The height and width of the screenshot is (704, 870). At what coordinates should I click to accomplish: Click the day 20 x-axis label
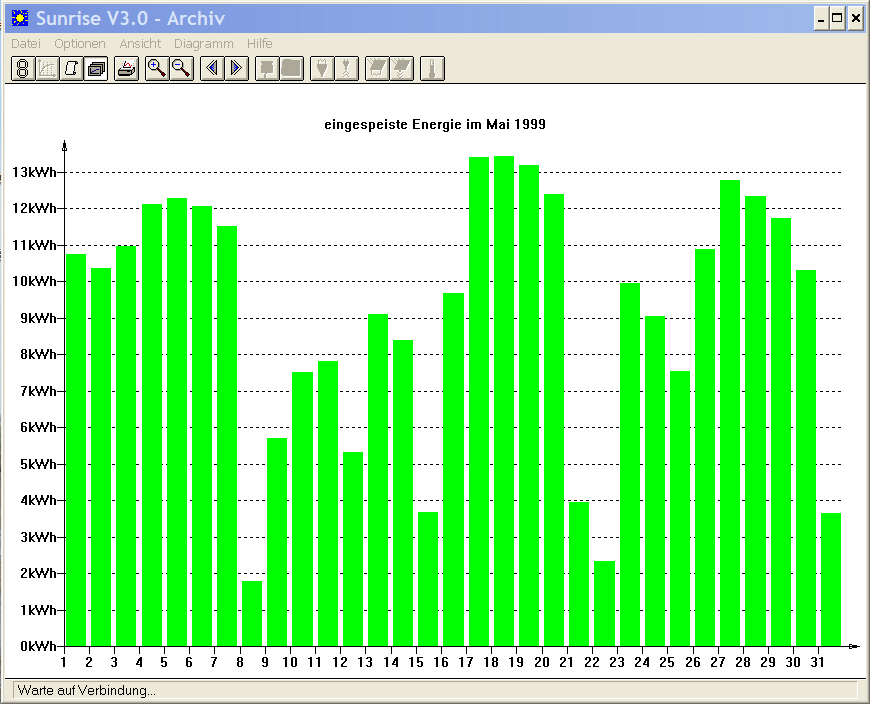click(x=542, y=662)
